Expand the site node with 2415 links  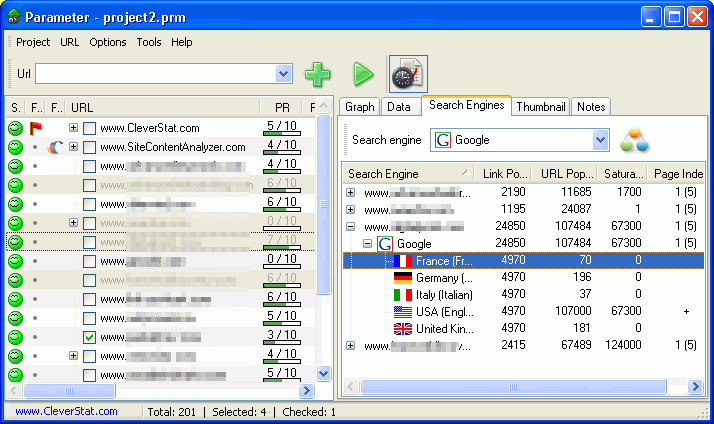pyautogui.click(x=350, y=346)
